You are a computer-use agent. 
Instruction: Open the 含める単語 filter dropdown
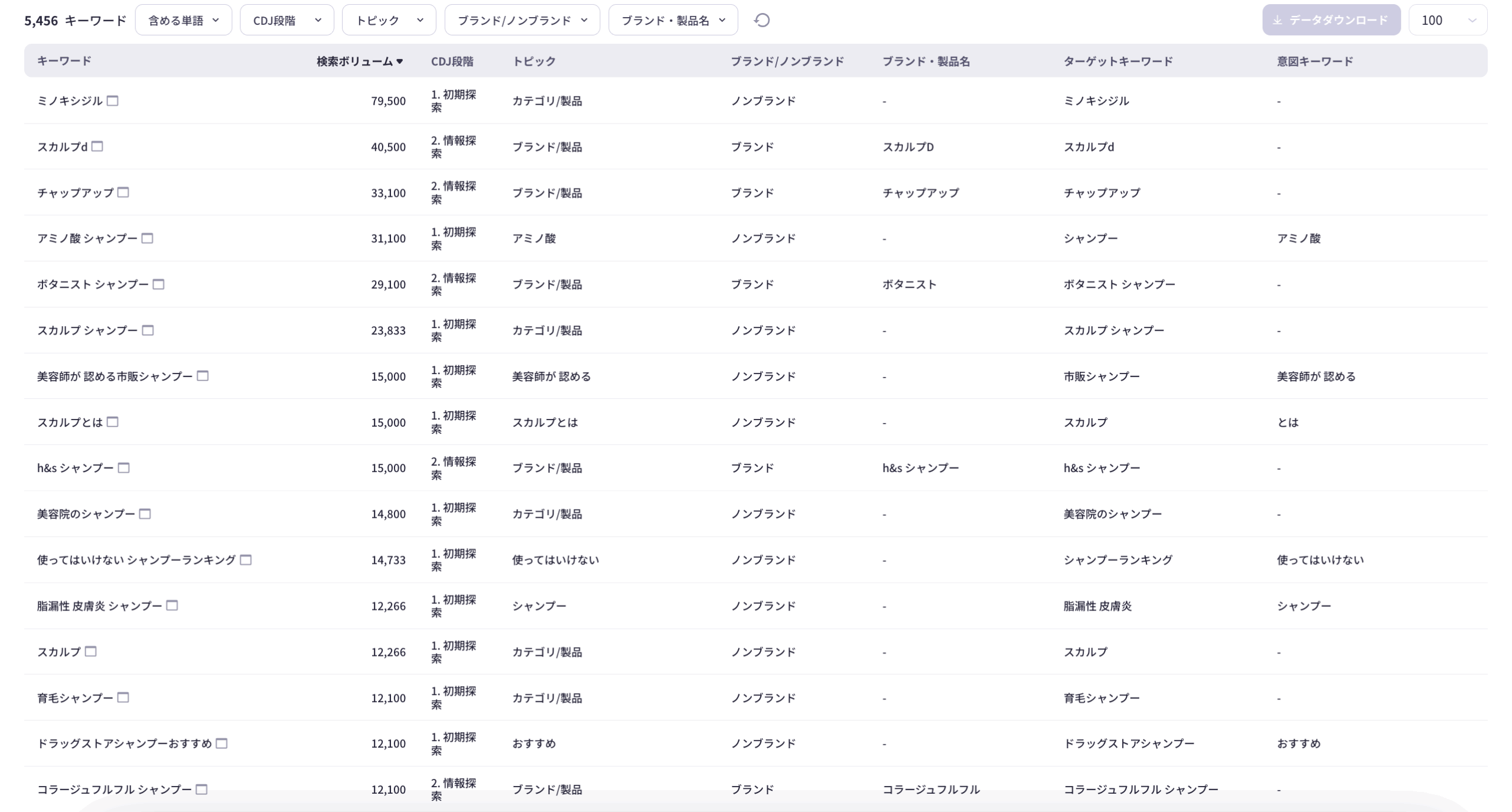[183, 20]
